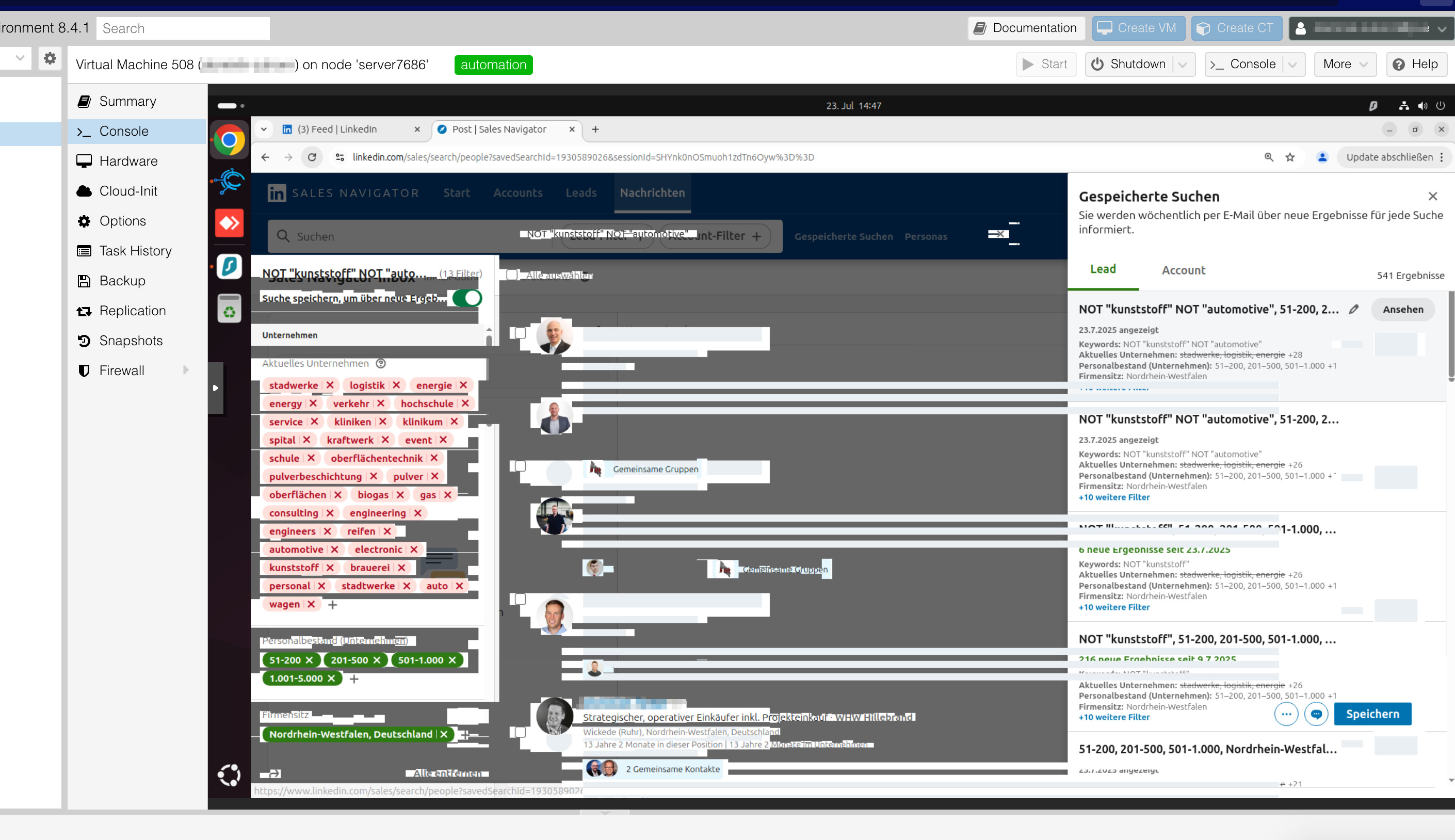Reload the Sales Navigator page
The height and width of the screenshot is (840, 1455).
pyautogui.click(x=312, y=157)
